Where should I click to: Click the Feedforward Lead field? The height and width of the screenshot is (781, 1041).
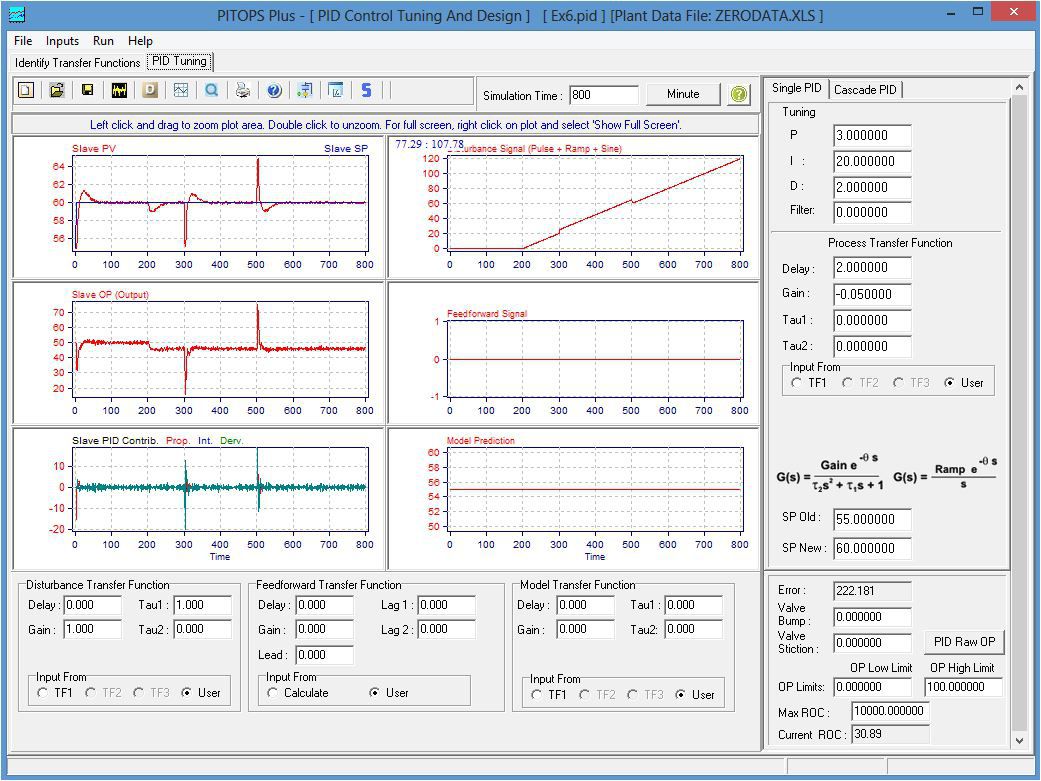[324, 655]
